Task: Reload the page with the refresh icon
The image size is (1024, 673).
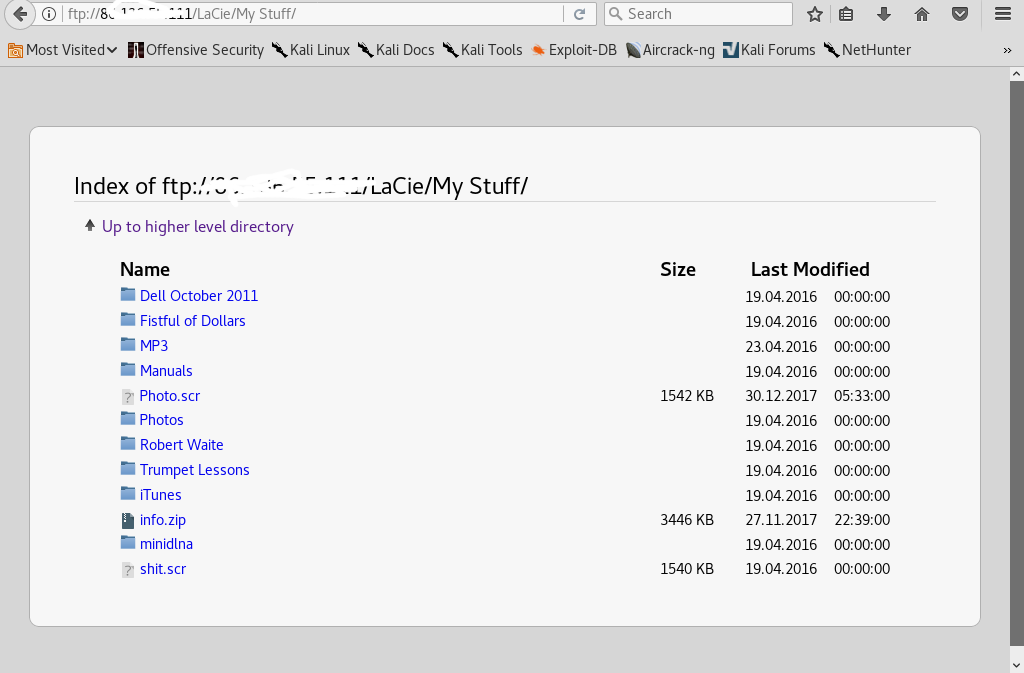Action: 579,14
